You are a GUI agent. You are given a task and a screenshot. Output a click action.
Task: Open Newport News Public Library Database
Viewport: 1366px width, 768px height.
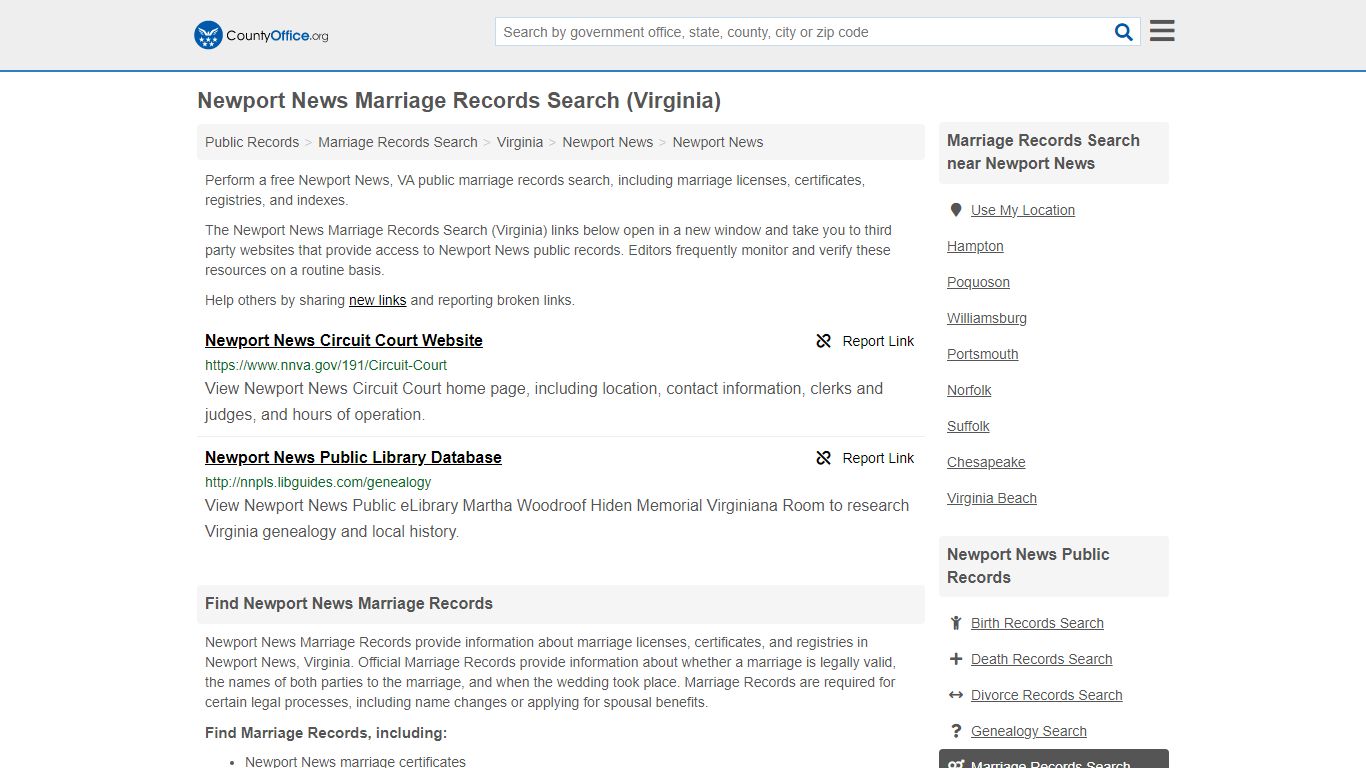pyautogui.click(x=353, y=457)
